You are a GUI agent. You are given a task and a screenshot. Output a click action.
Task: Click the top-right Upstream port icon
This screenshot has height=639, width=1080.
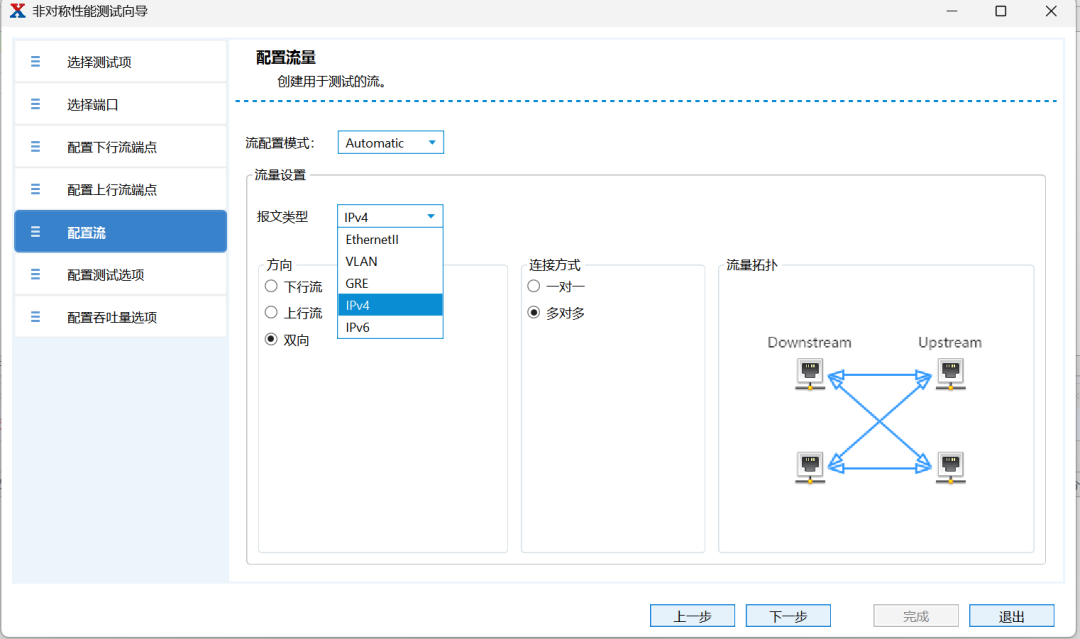[x=950, y=374]
